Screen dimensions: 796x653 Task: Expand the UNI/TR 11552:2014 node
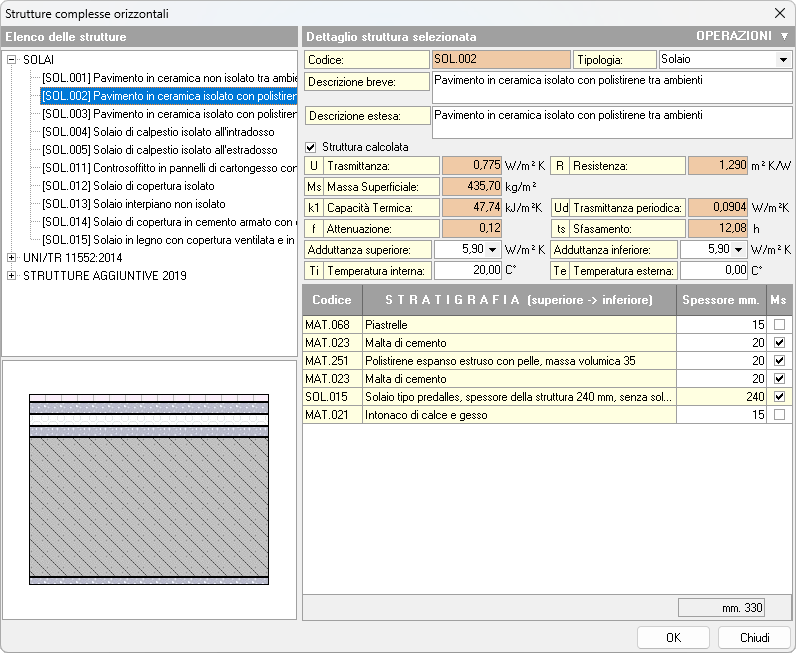pyautogui.click(x=12, y=258)
